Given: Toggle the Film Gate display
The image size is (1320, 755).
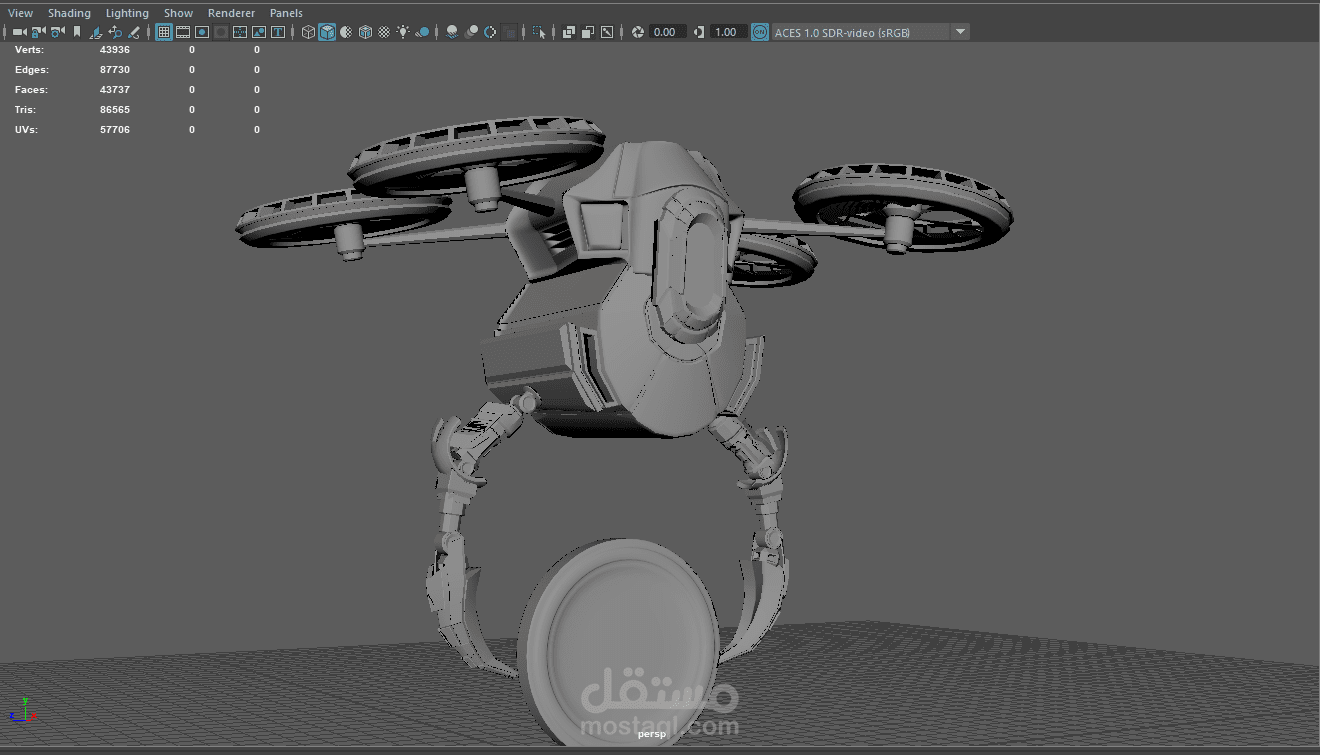Looking at the screenshot, I should point(183,32).
